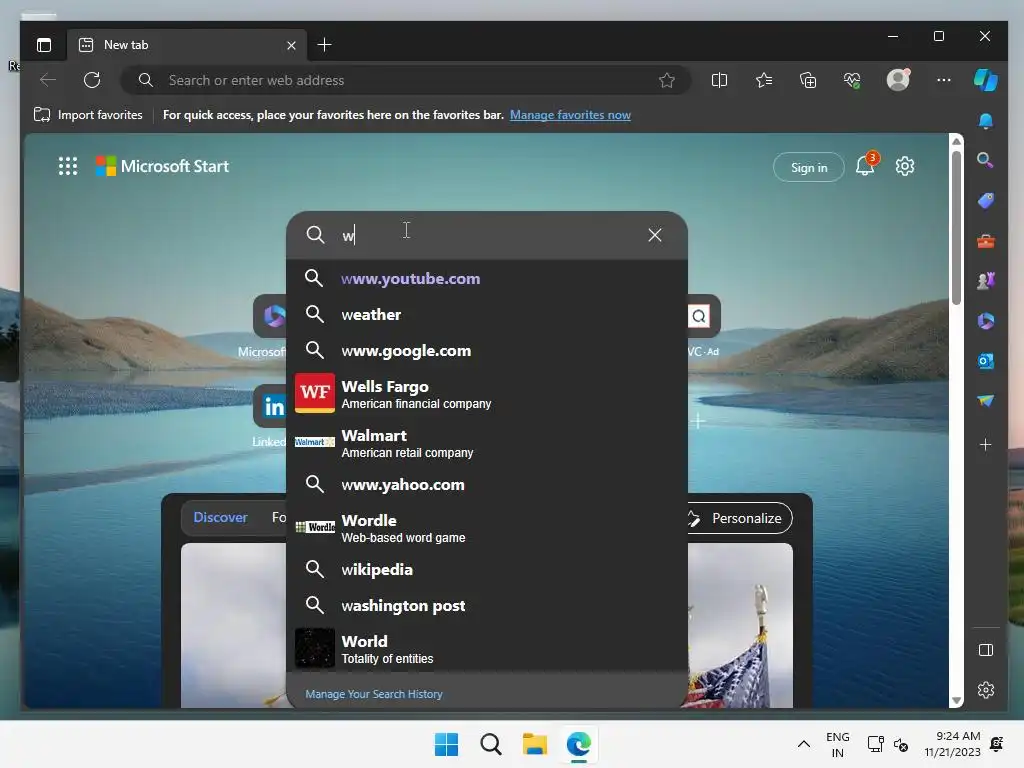Show hidden icons in system tray
Screen dimensions: 1024x768
click(x=804, y=744)
